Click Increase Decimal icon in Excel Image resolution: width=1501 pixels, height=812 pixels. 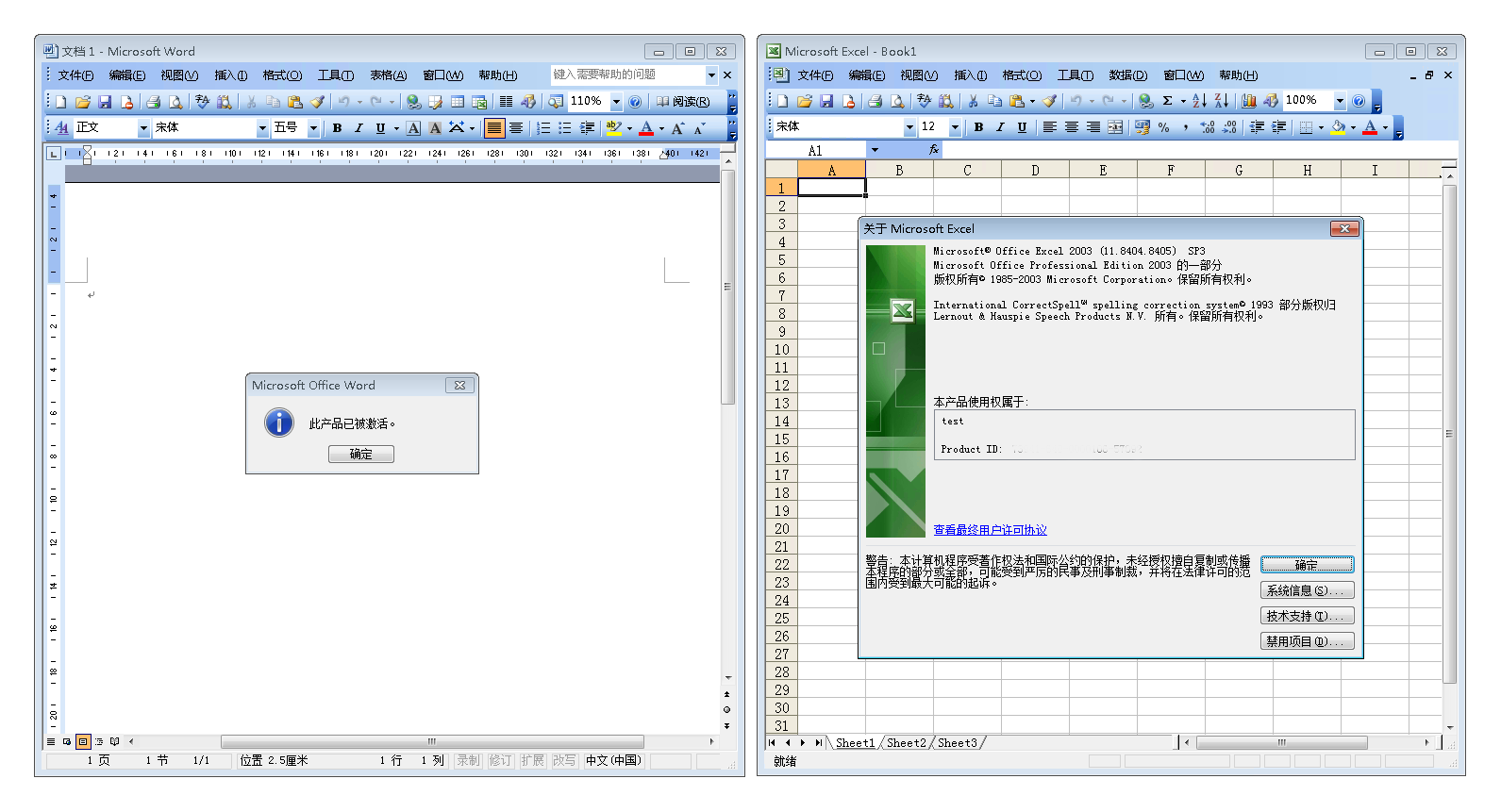(1208, 127)
